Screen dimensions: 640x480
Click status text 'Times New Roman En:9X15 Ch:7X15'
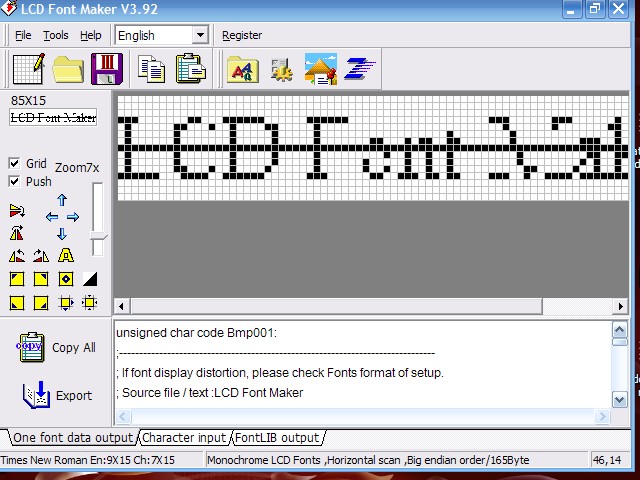point(87,460)
